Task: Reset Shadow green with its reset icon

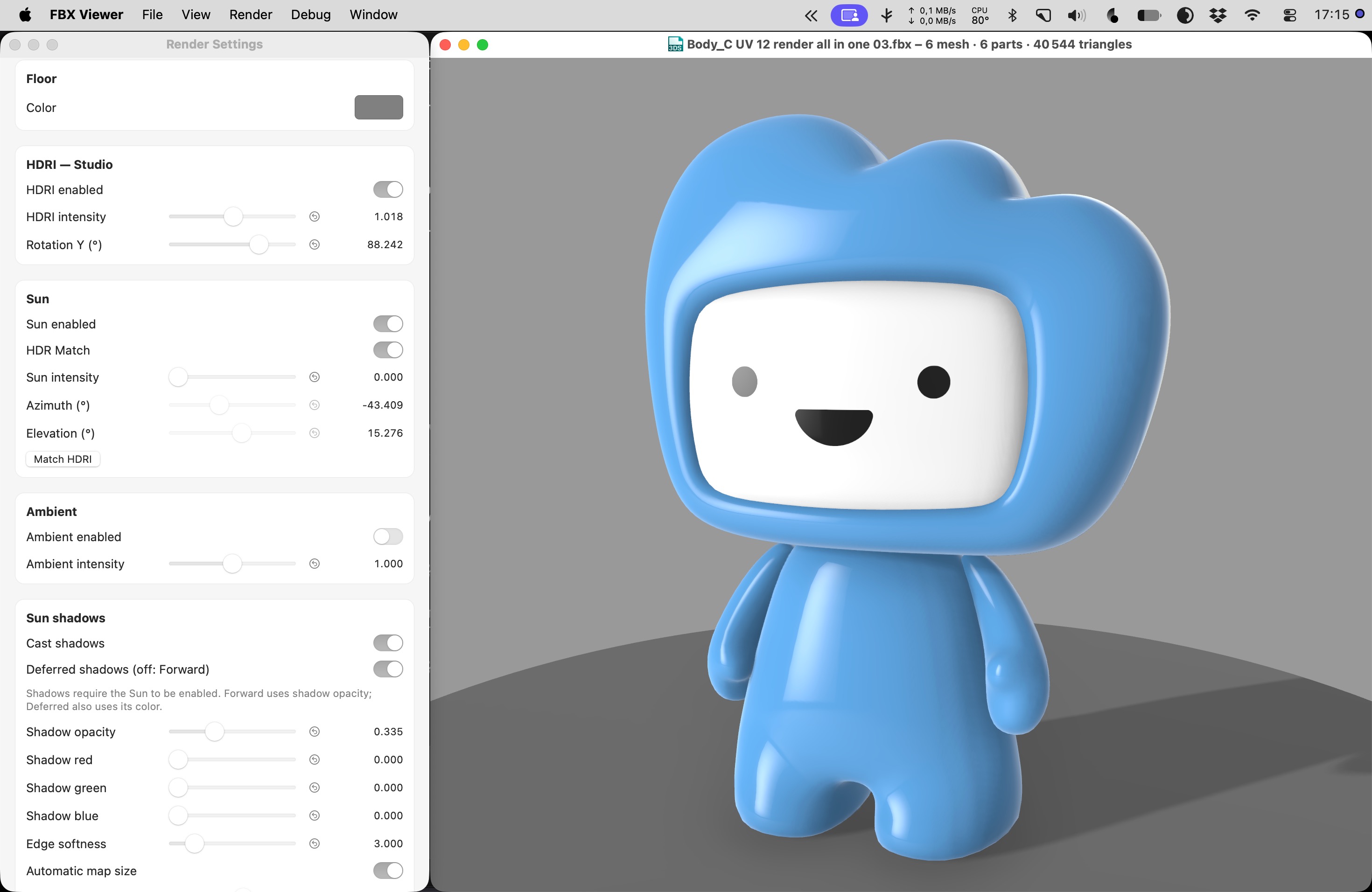Action: pos(314,787)
